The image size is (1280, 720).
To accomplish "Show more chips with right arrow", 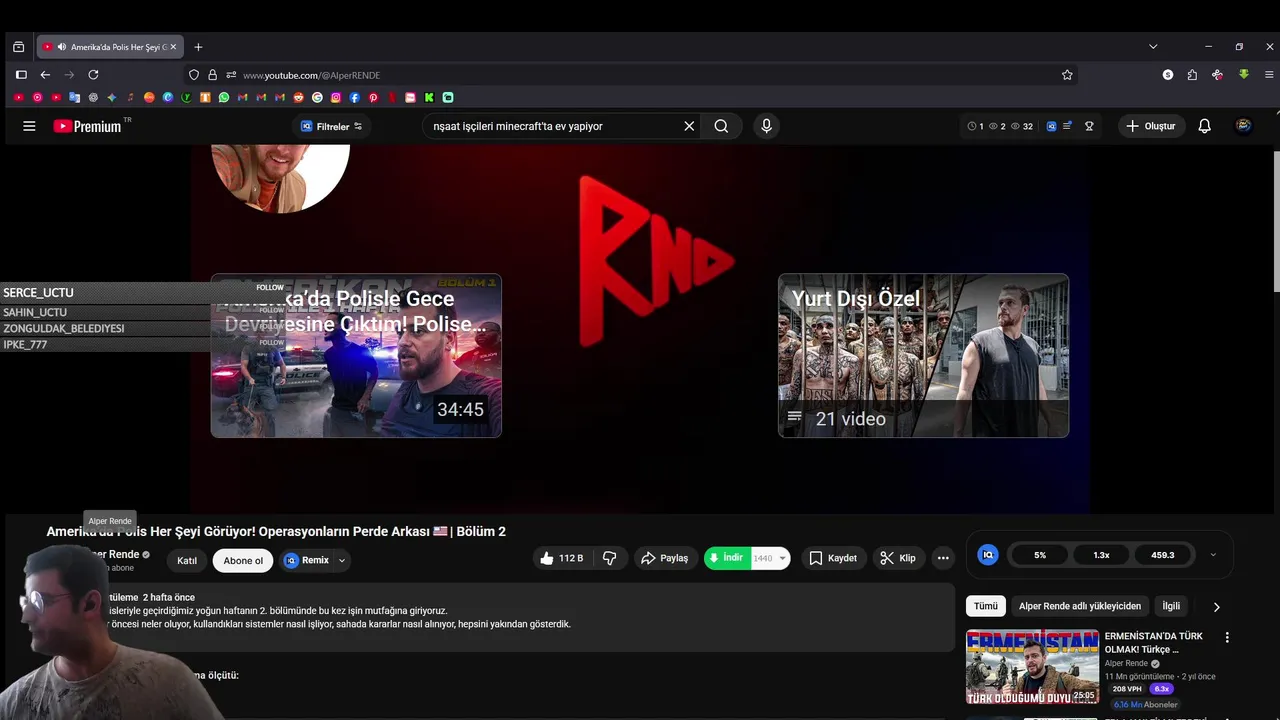I will [1216, 606].
